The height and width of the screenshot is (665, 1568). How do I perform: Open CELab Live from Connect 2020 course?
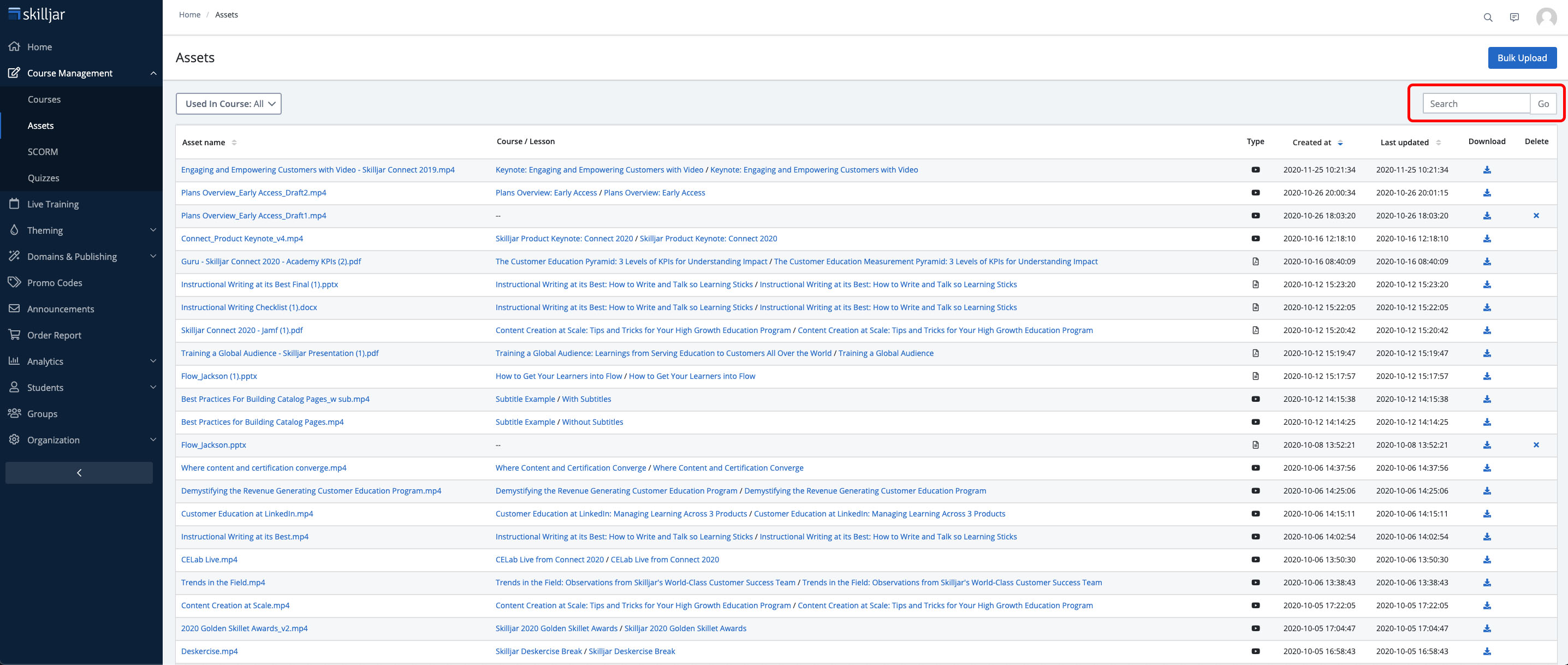tap(550, 560)
